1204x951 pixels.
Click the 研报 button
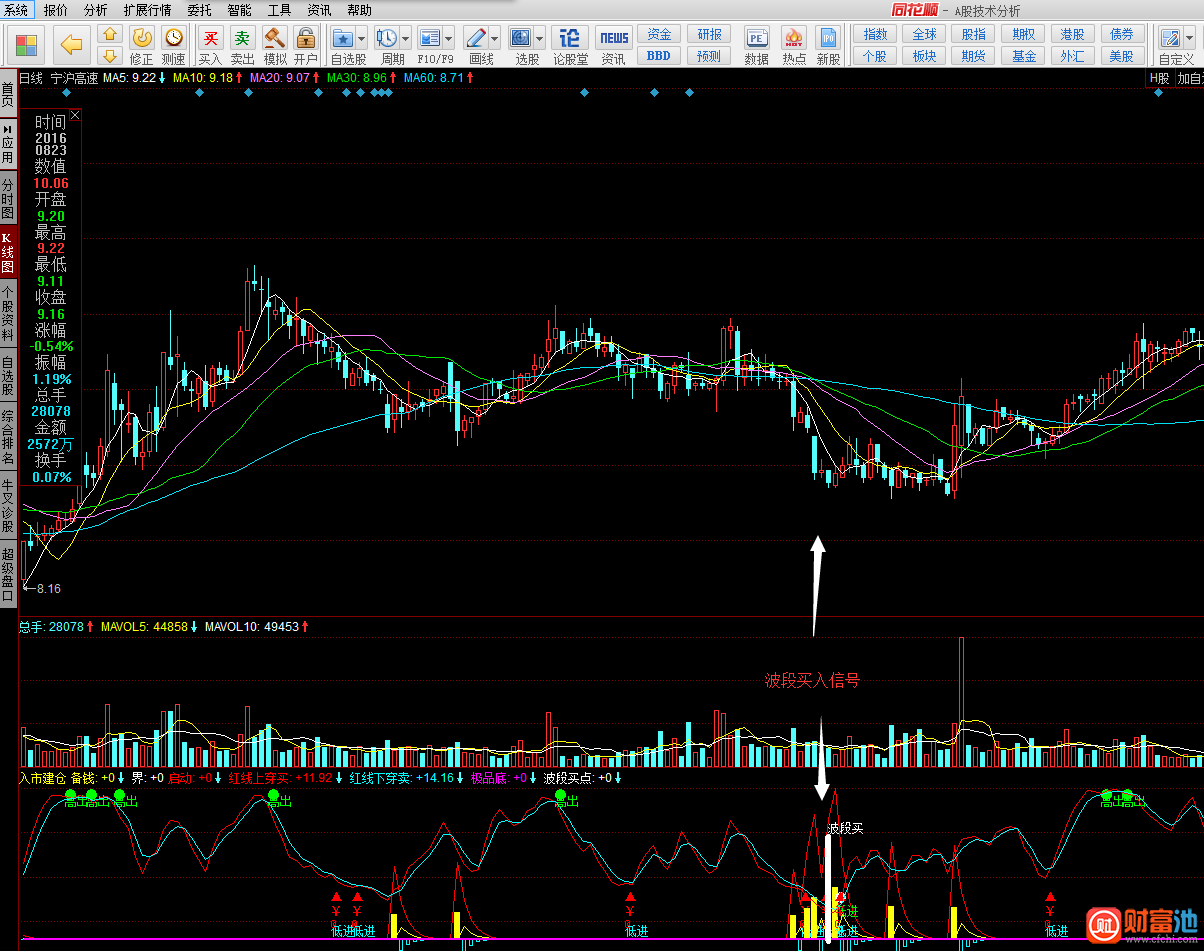[x=709, y=34]
